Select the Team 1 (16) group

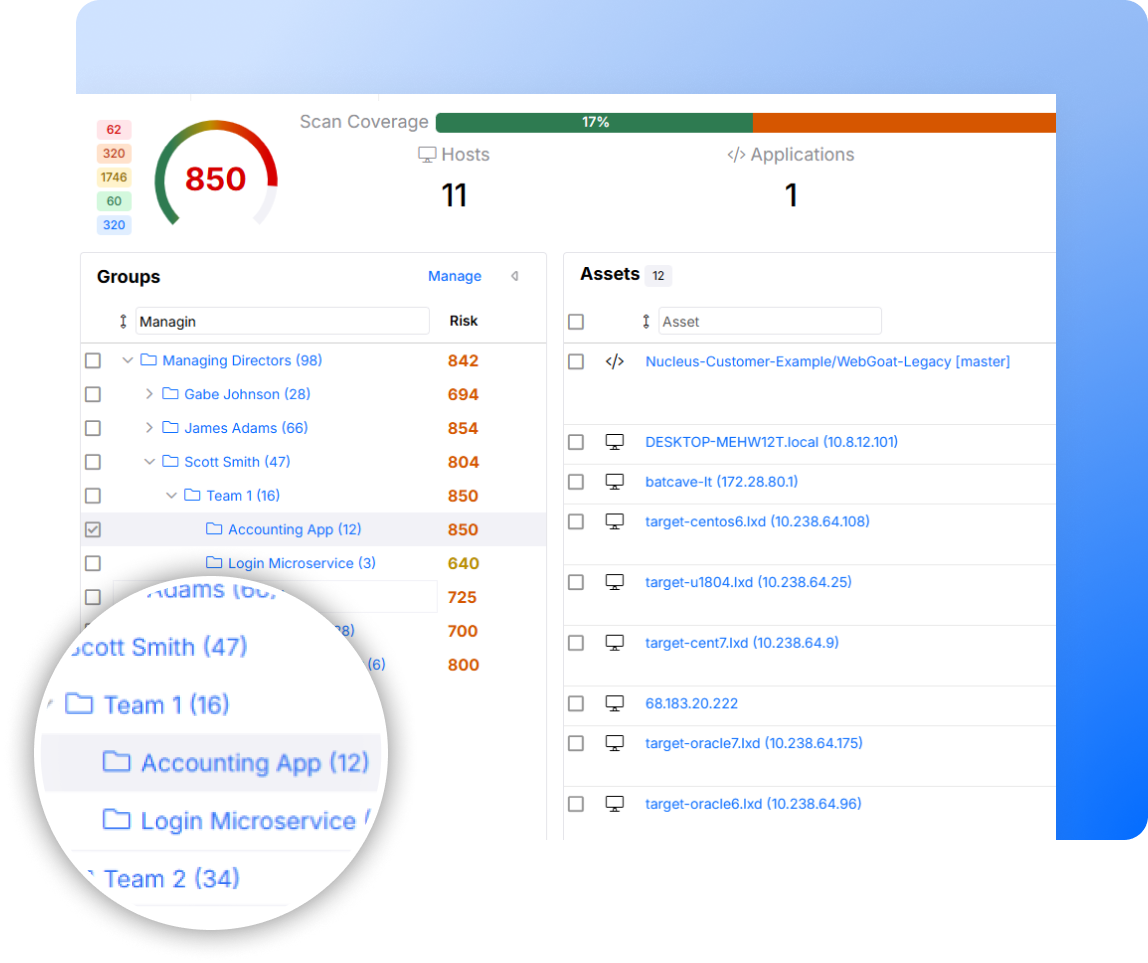tap(243, 495)
